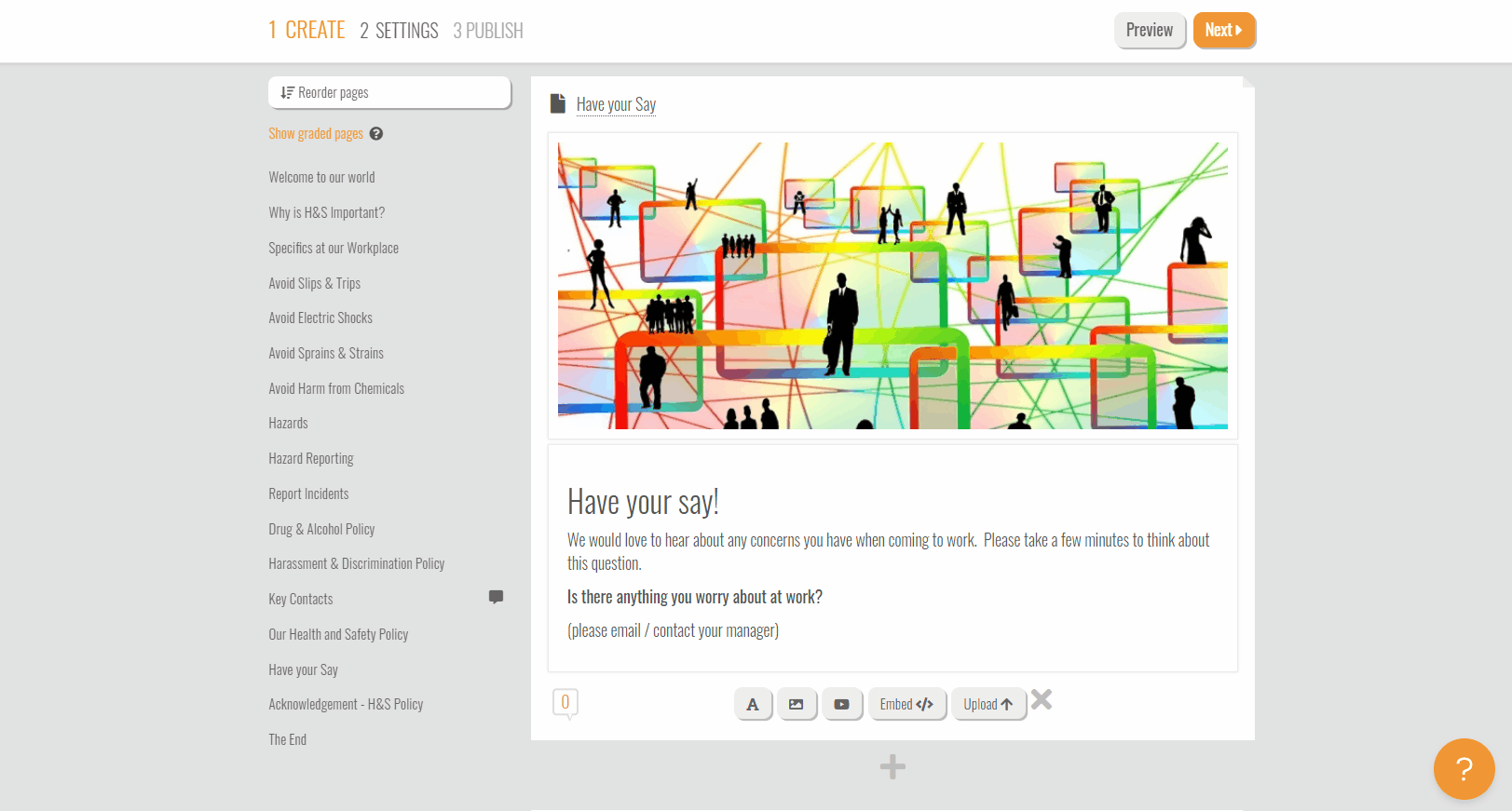Click the network people banner image
Screen dimensions: 1512x811
pos(892,286)
